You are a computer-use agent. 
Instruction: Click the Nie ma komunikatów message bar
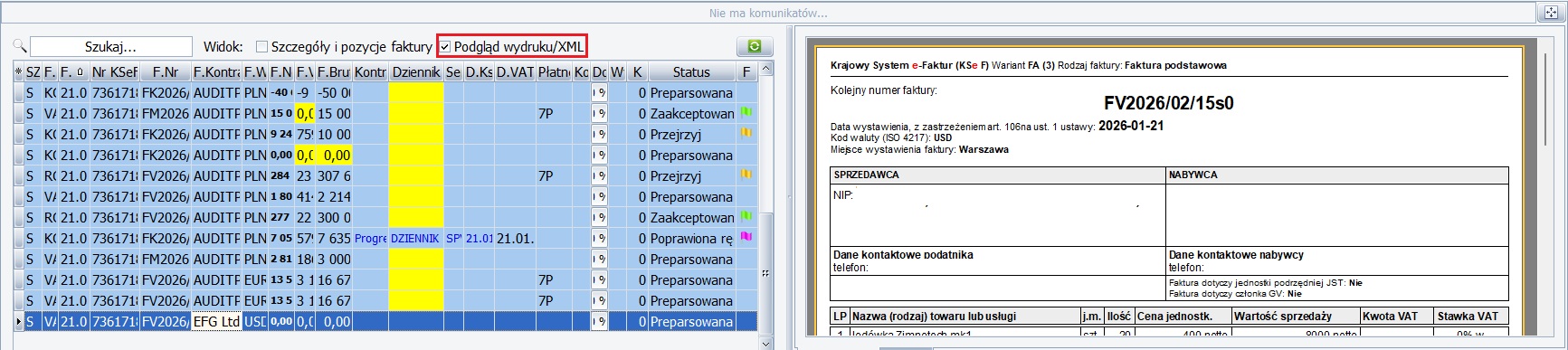[768, 13]
